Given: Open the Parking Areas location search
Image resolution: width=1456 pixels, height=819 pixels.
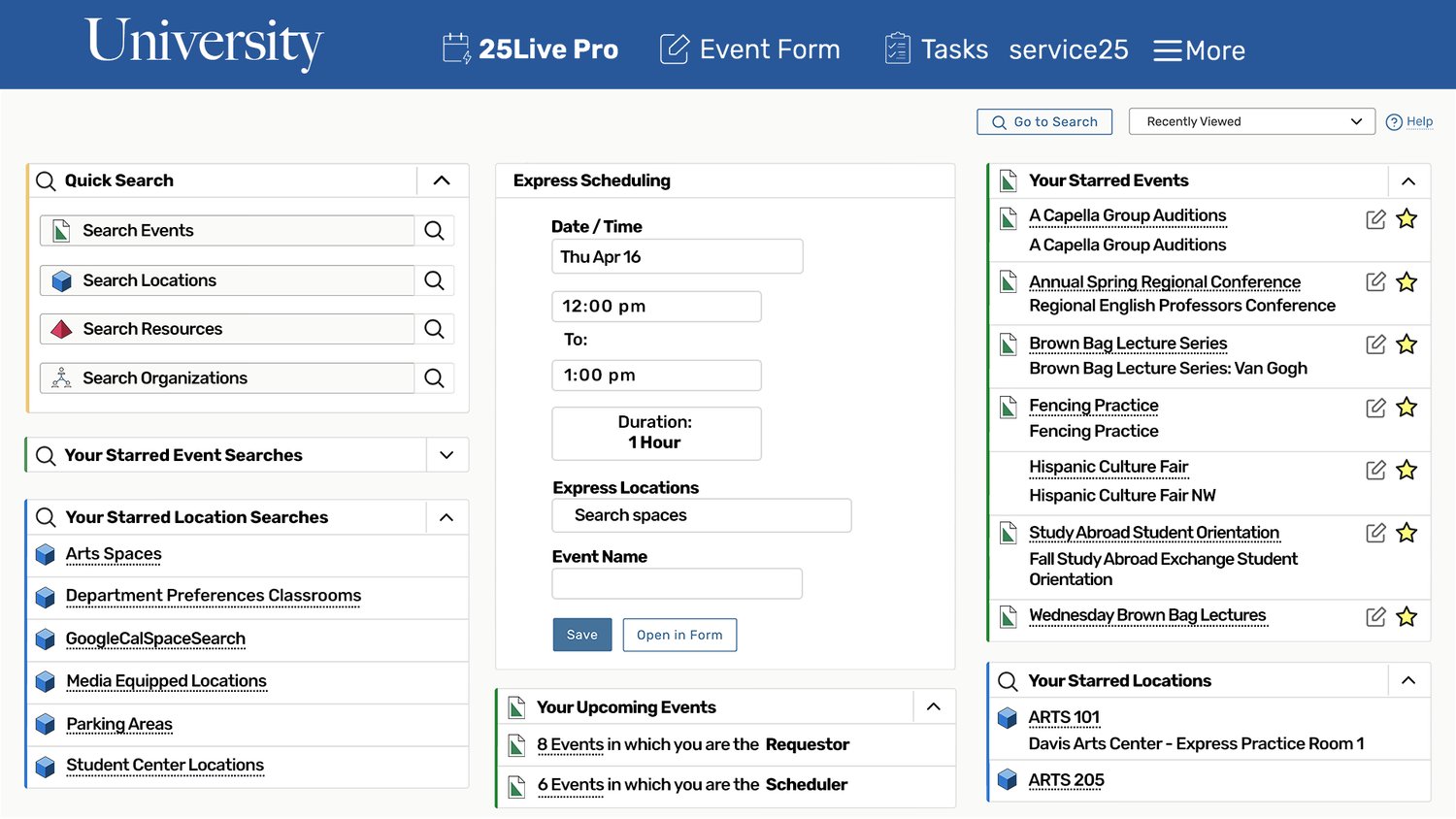Looking at the screenshot, I should pyautogui.click(x=118, y=724).
